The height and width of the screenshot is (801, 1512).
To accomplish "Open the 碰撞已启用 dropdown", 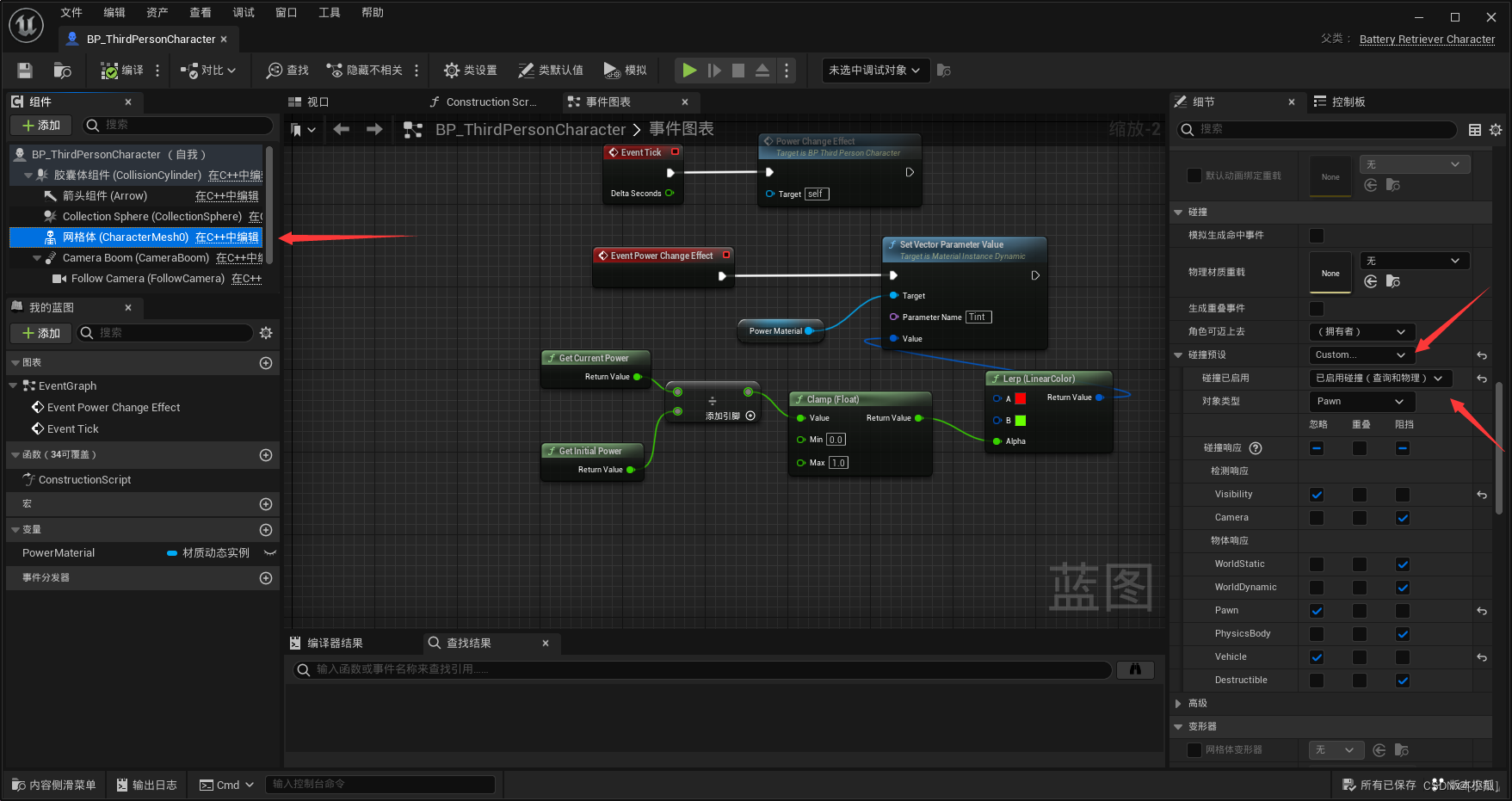I will click(x=1379, y=378).
